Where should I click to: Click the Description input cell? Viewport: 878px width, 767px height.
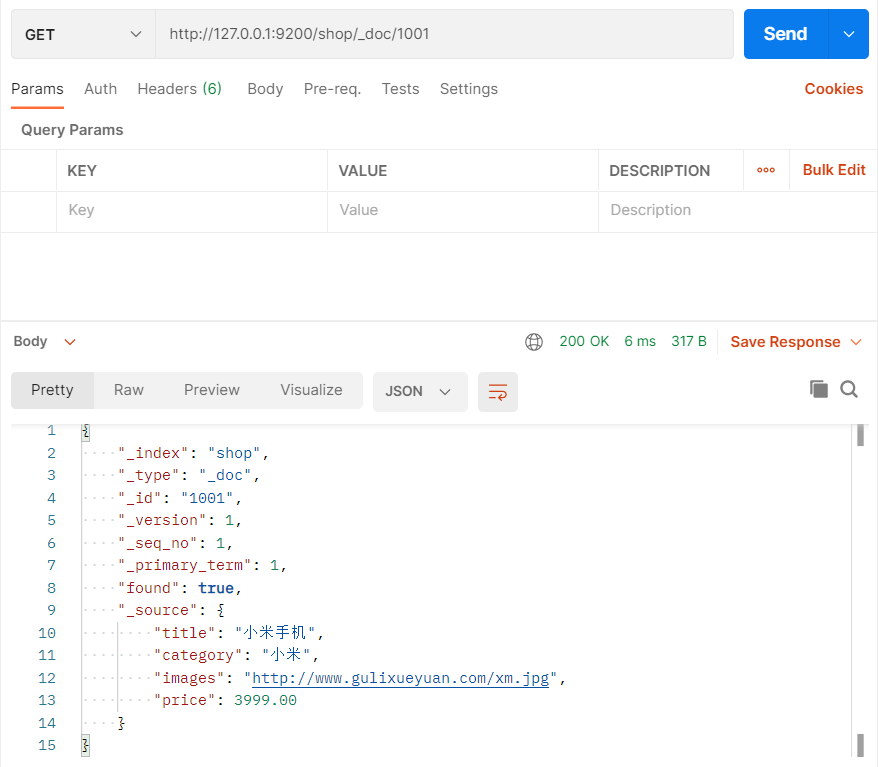737,211
